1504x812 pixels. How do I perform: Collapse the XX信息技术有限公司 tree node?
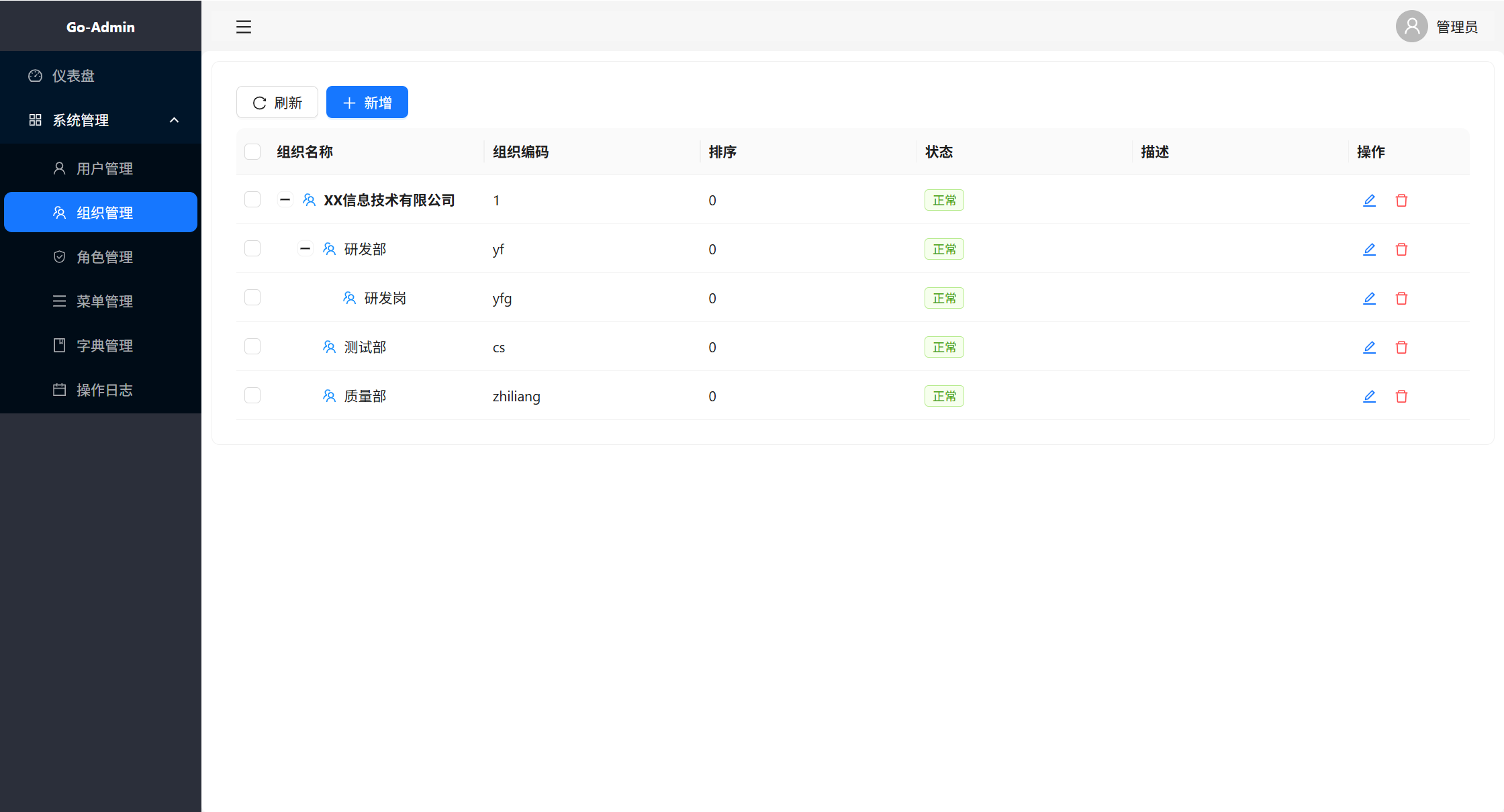pos(285,200)
